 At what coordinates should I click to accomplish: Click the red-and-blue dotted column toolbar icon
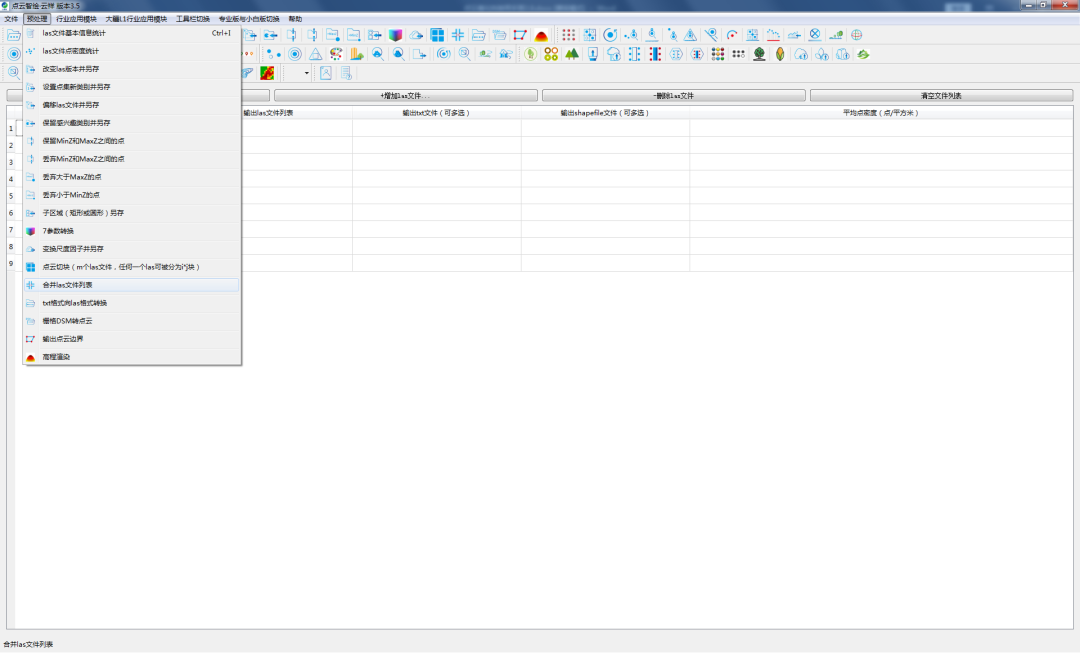[x=655, y=54]
